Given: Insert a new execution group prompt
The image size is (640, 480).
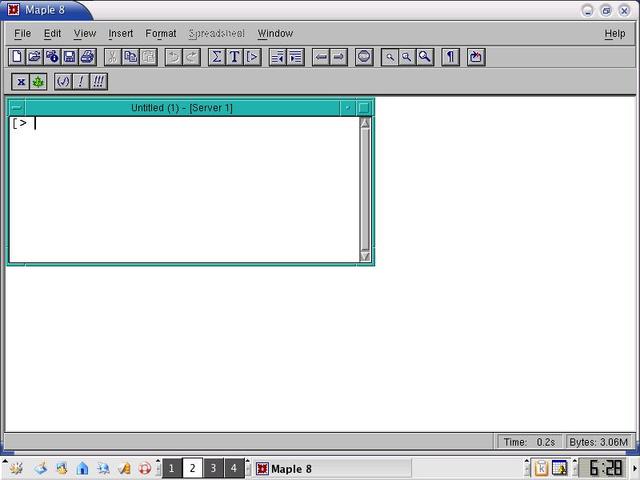Looking at the screenshot, I should click(253, 57).
